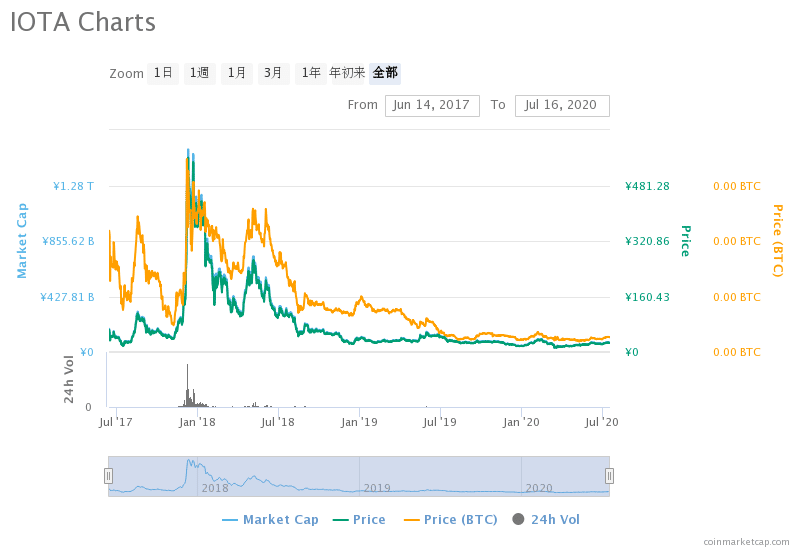The image size is (800, 550).
Task: Select the 年初来 zoom button
Action: [x=347, y=73]
